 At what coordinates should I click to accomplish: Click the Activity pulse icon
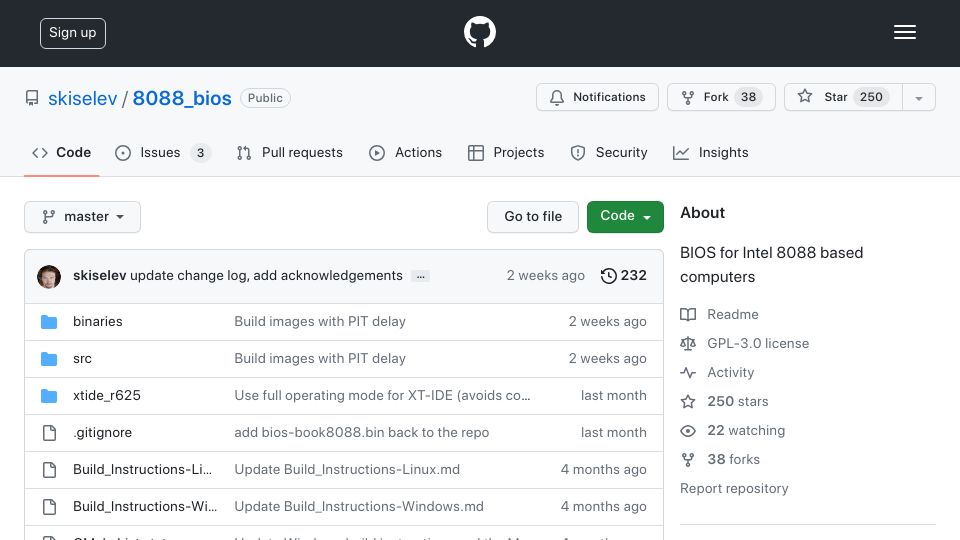[688, 372]
